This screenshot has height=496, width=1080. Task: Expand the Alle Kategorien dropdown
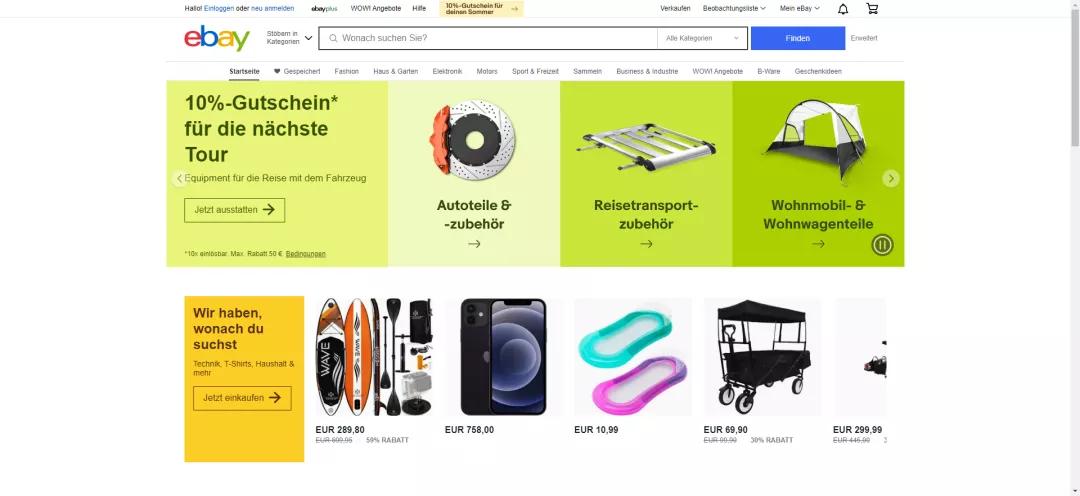pos(703,39)
